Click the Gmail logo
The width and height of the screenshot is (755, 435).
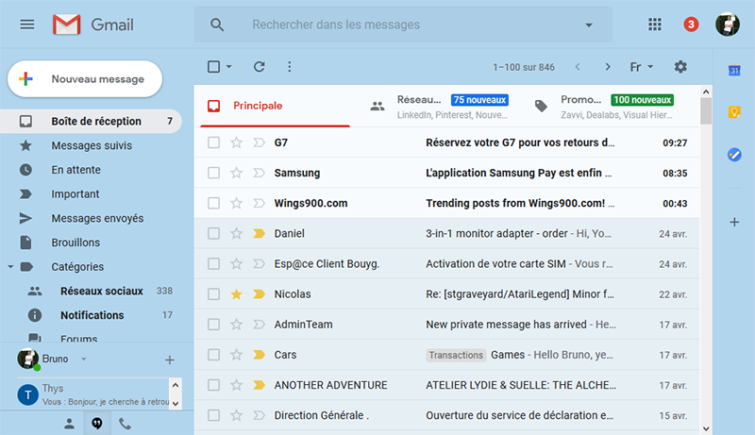click(x=93, y=24)
